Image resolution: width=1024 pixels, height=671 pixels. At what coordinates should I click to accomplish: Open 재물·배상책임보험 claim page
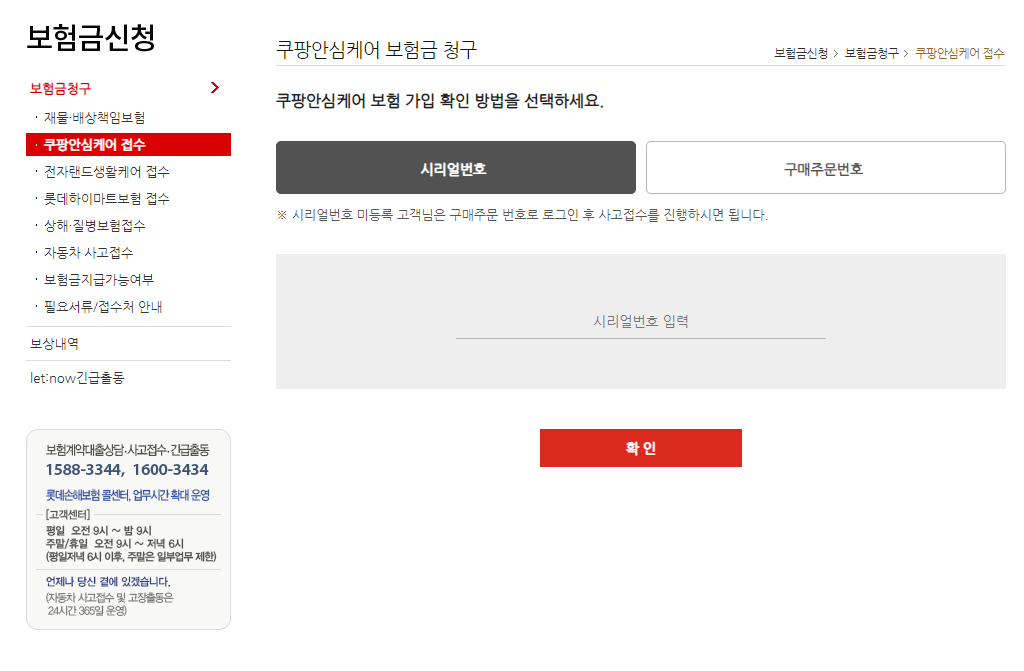pos(98,117)
